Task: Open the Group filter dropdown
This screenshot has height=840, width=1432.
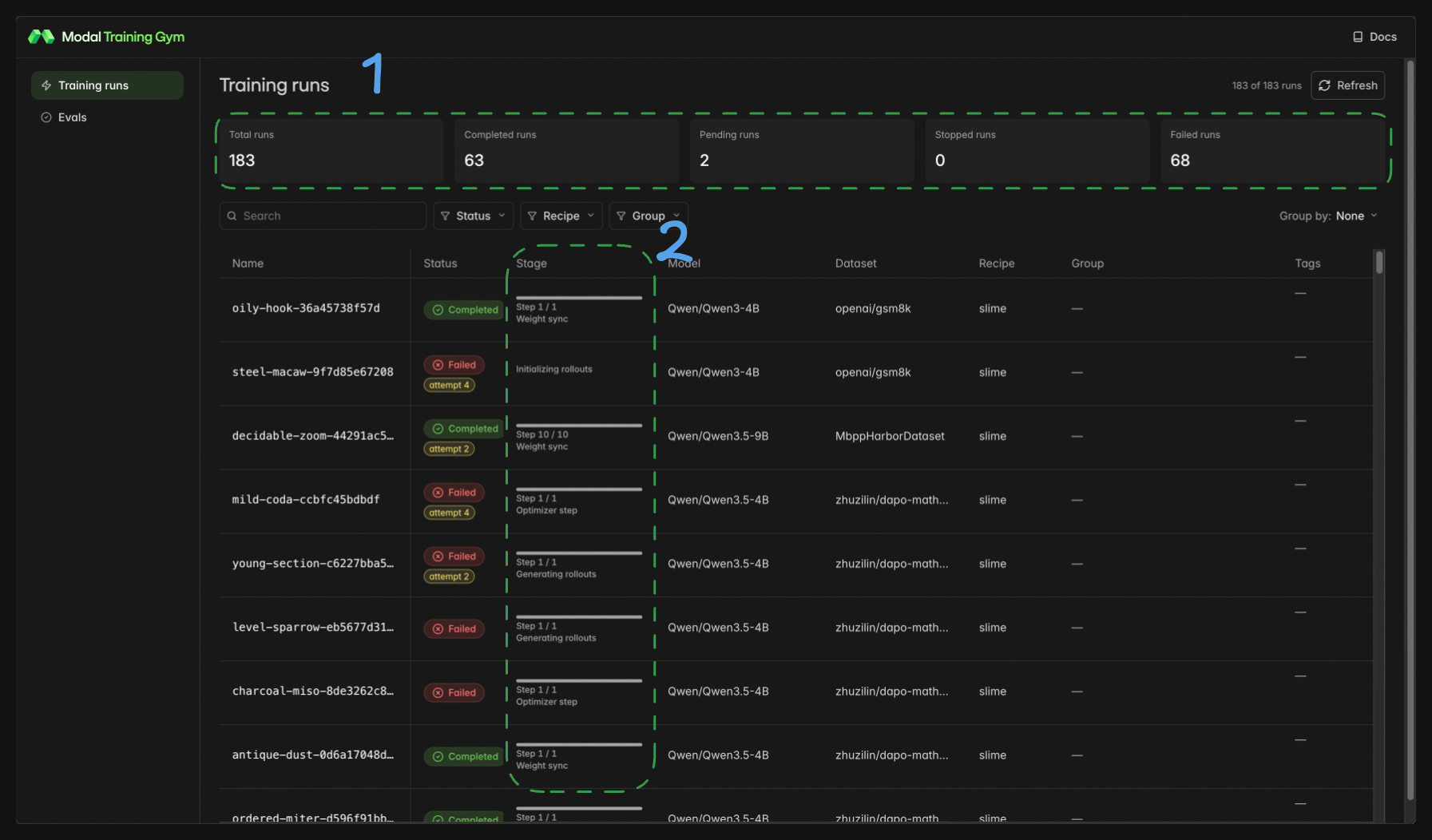Action: pyautogui.click(x=649, y=216)
